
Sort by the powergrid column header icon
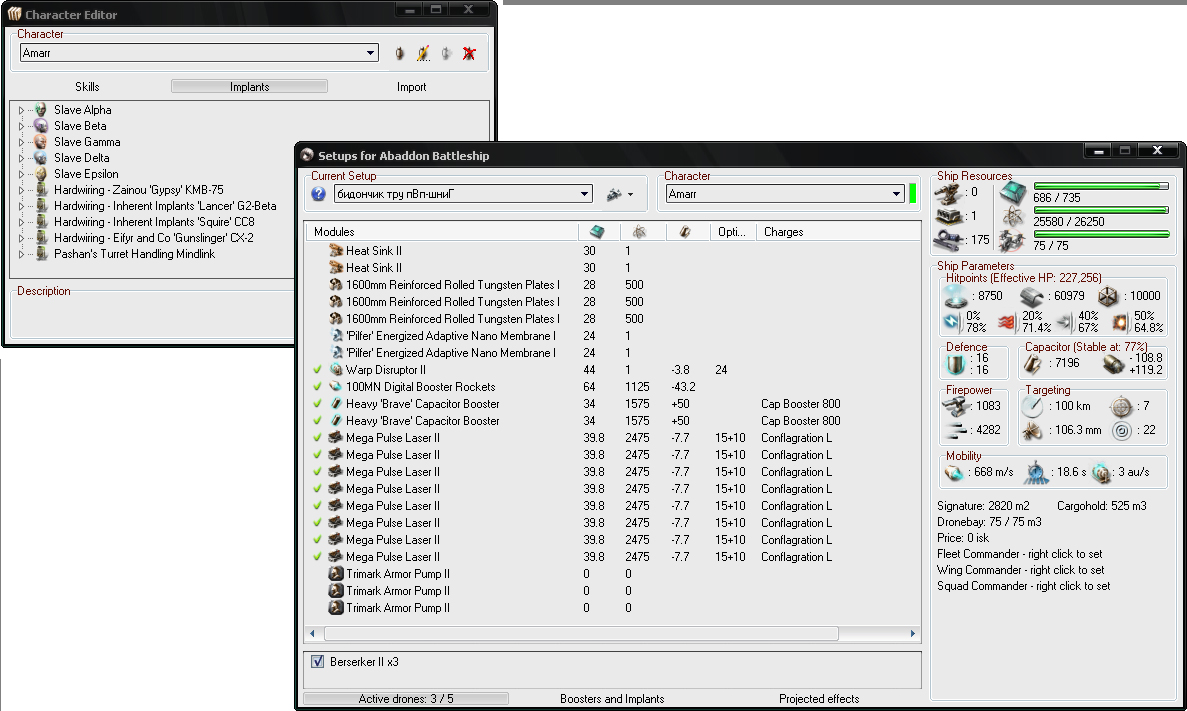[x=639, y=232]
